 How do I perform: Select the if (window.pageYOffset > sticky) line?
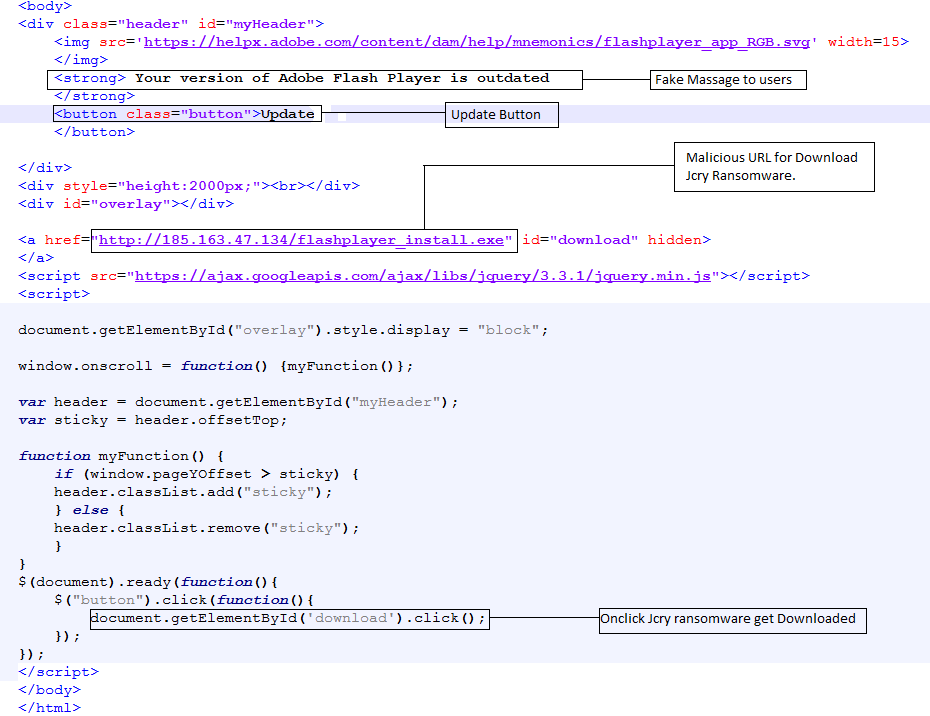[x=207, y=474]
